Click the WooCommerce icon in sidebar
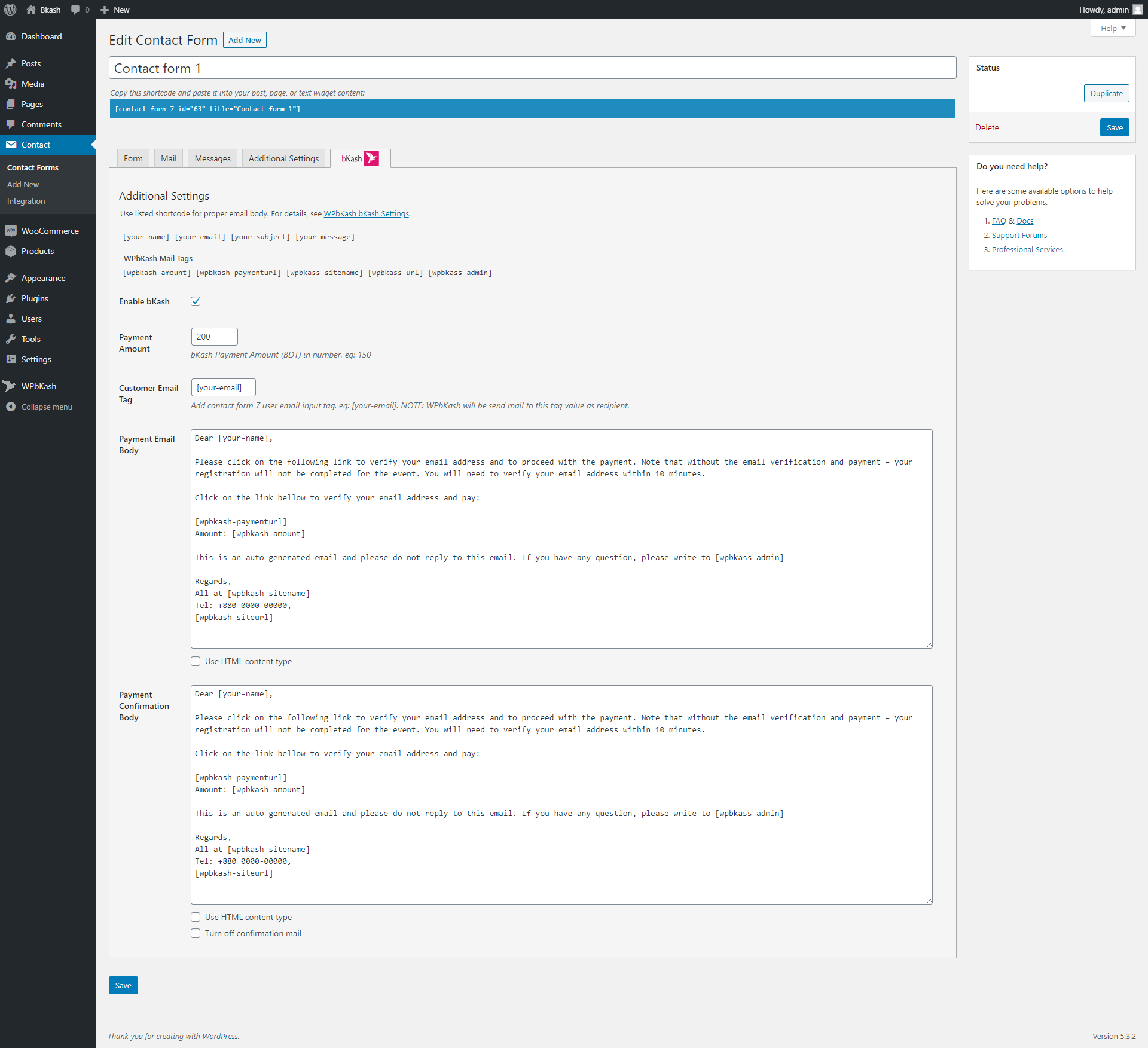The width and height of the screenshot is (1148, 1048). click(11, 231)
